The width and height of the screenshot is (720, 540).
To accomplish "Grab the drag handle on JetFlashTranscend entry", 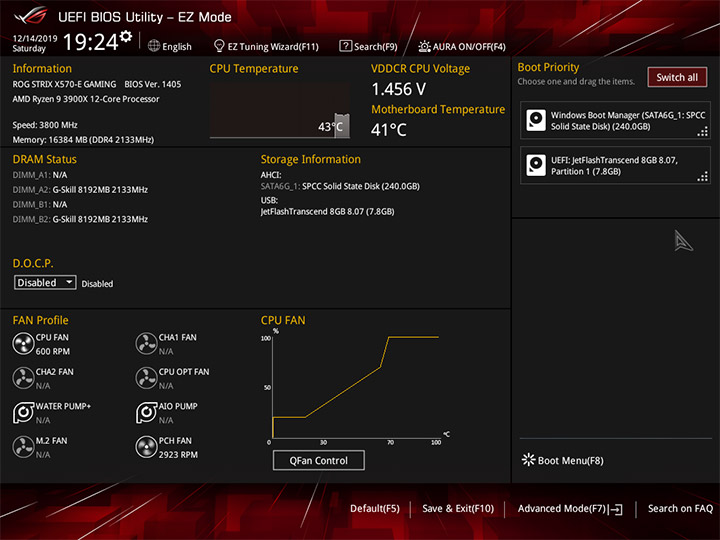I will click(x=703, y=177).
